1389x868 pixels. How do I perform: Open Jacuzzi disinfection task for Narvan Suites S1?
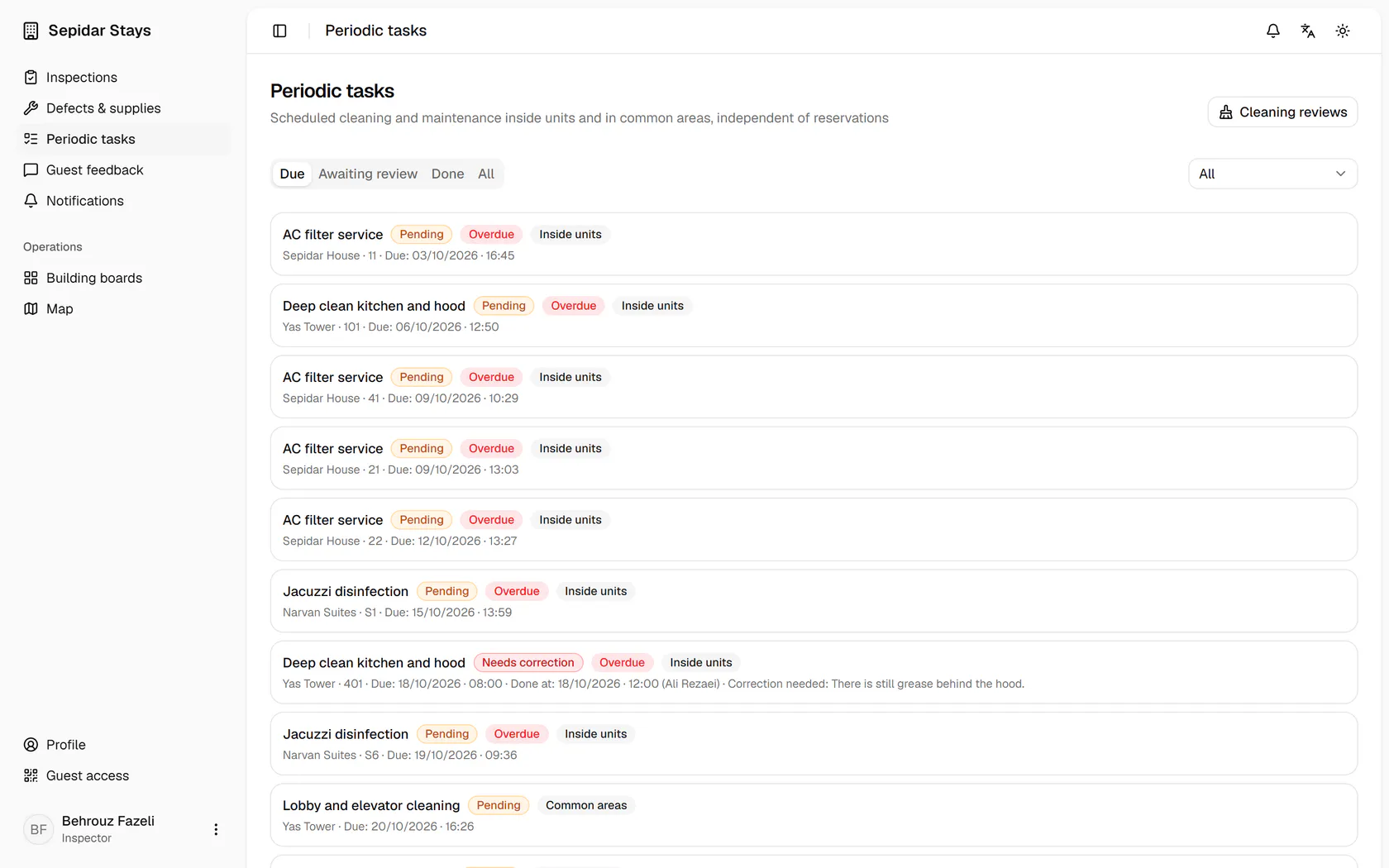tap(814, 601)
